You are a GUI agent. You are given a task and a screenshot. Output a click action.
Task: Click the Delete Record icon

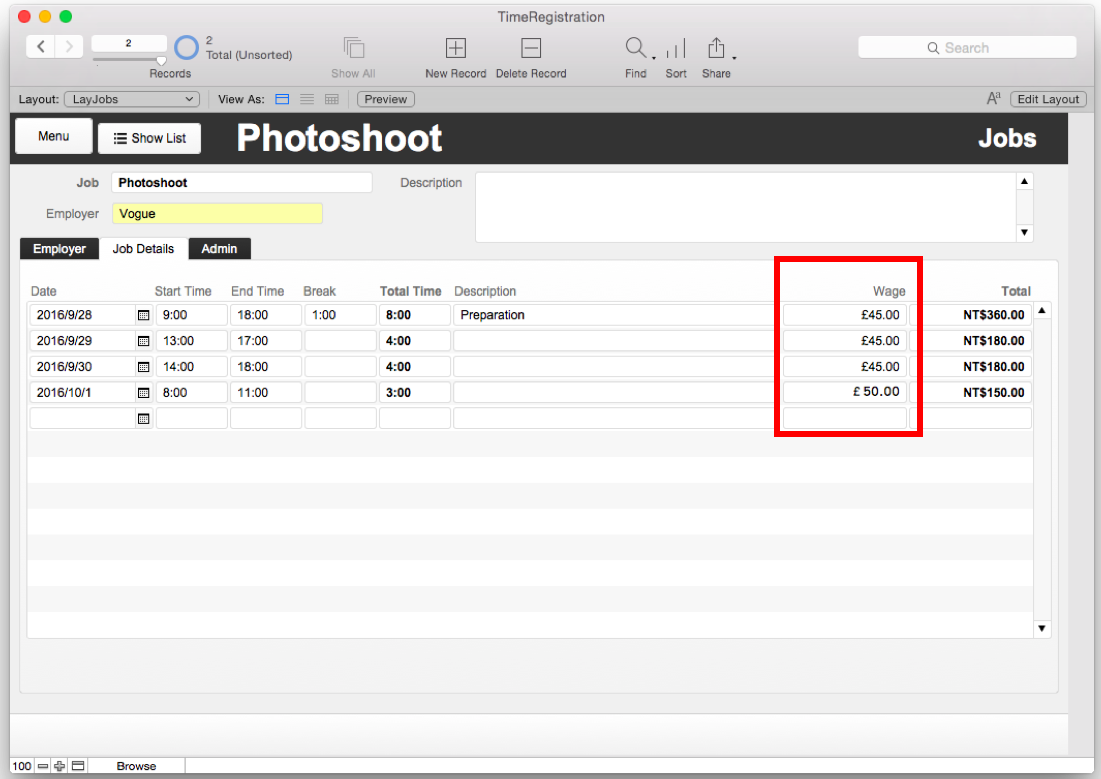coord(531,48)
